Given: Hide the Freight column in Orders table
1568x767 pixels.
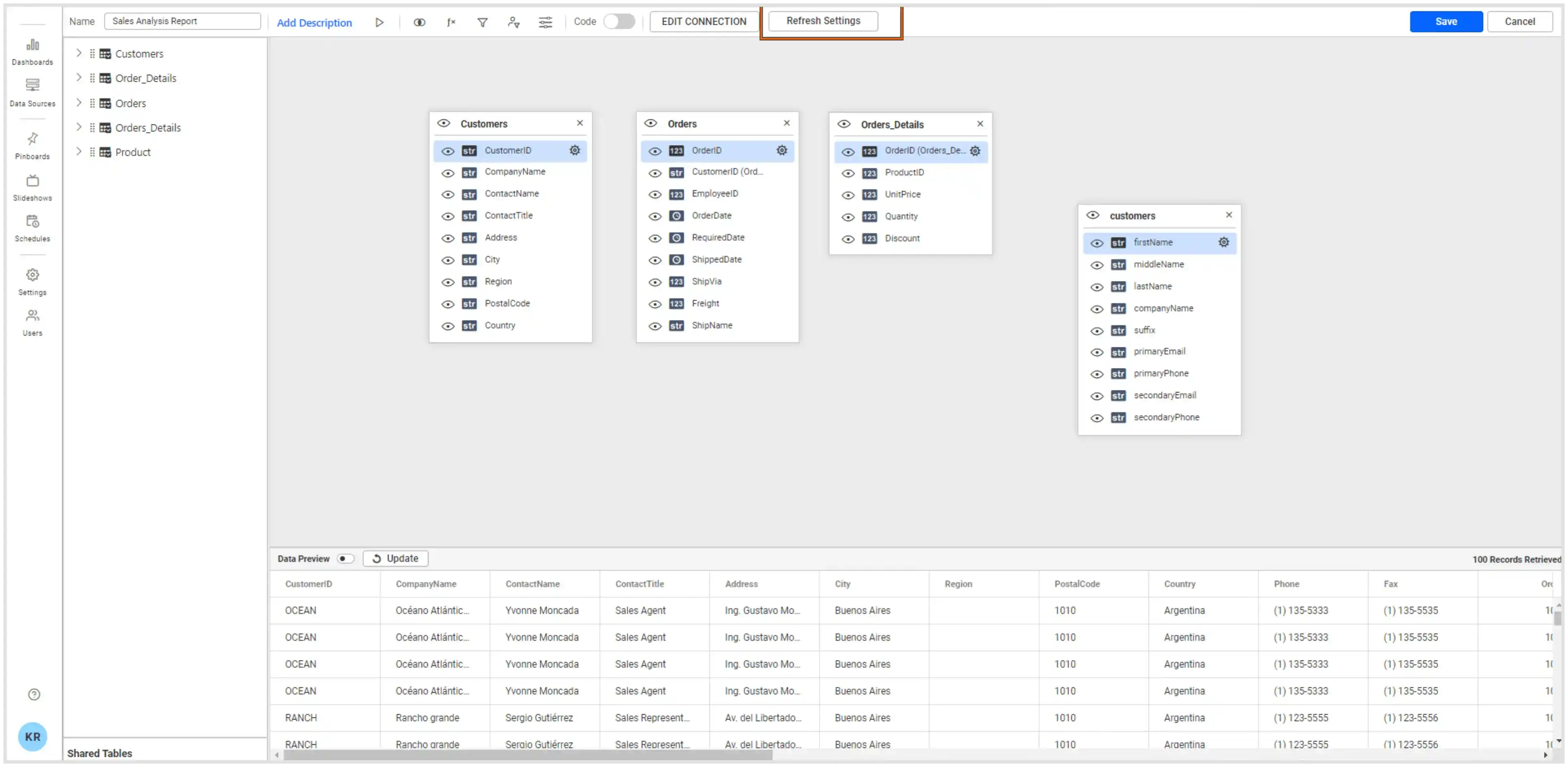Looking at the screenshot, I should (655, 304).
